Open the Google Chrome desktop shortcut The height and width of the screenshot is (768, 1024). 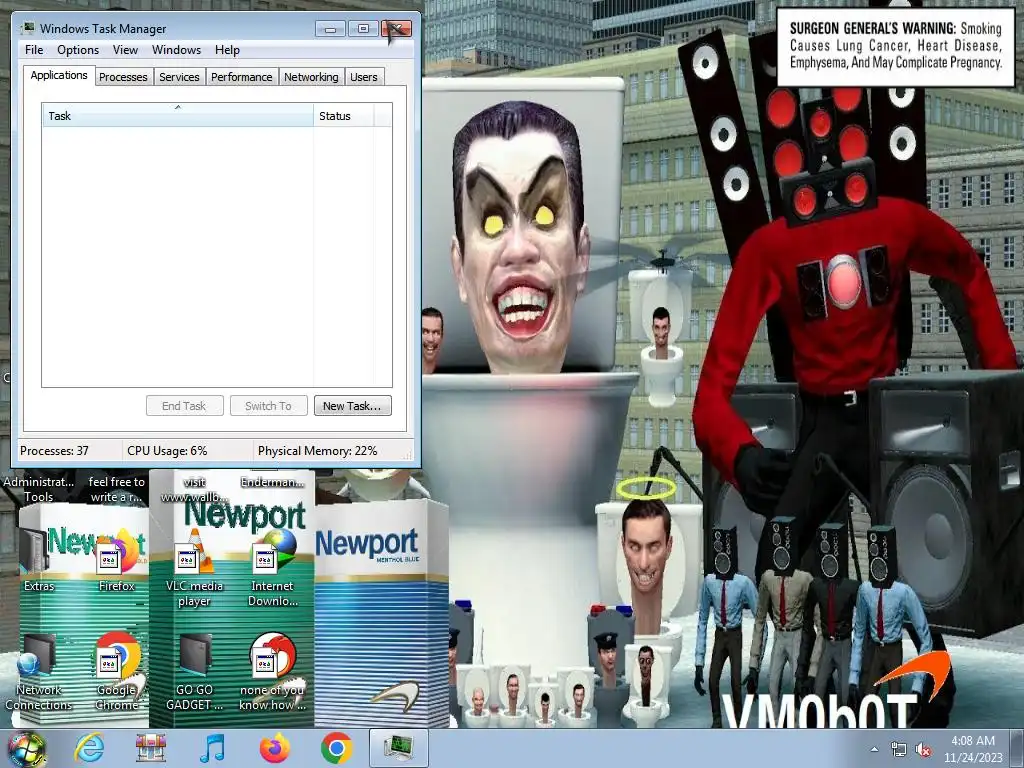coord(117,673)
